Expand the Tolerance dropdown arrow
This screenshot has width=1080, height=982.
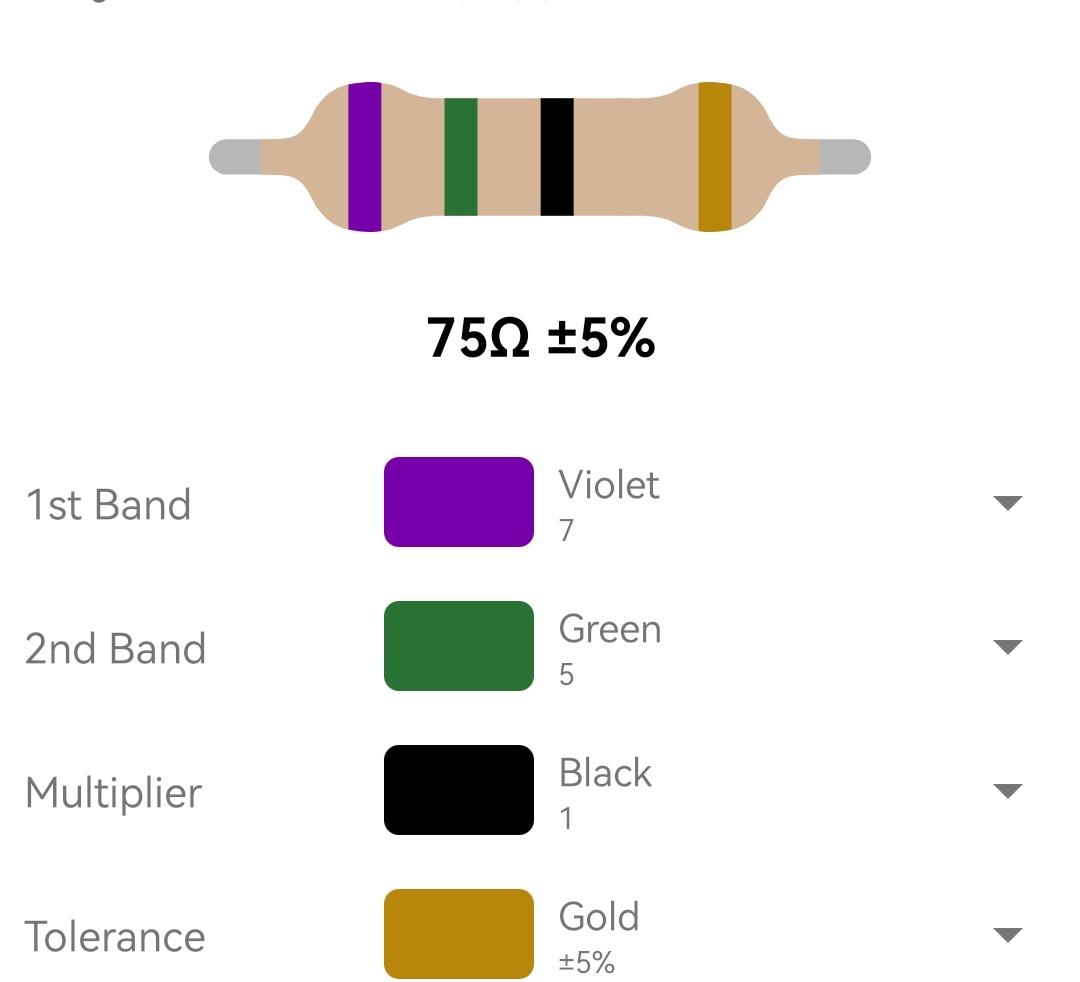1008,934
